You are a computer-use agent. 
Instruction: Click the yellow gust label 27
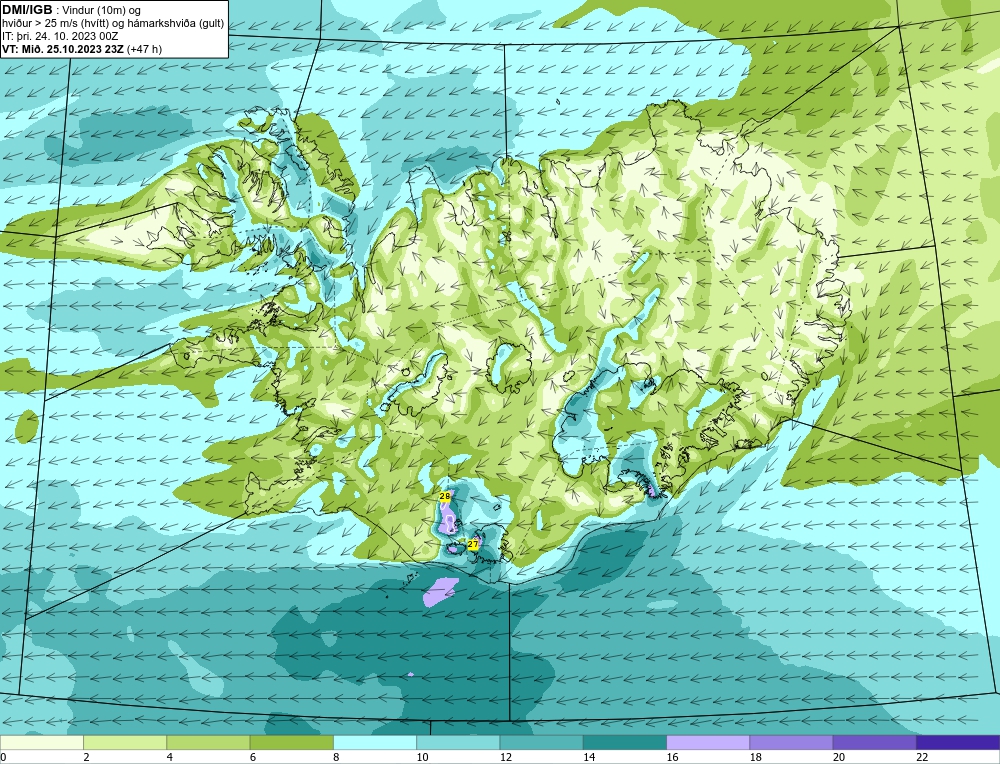click(x=473, y=544)
